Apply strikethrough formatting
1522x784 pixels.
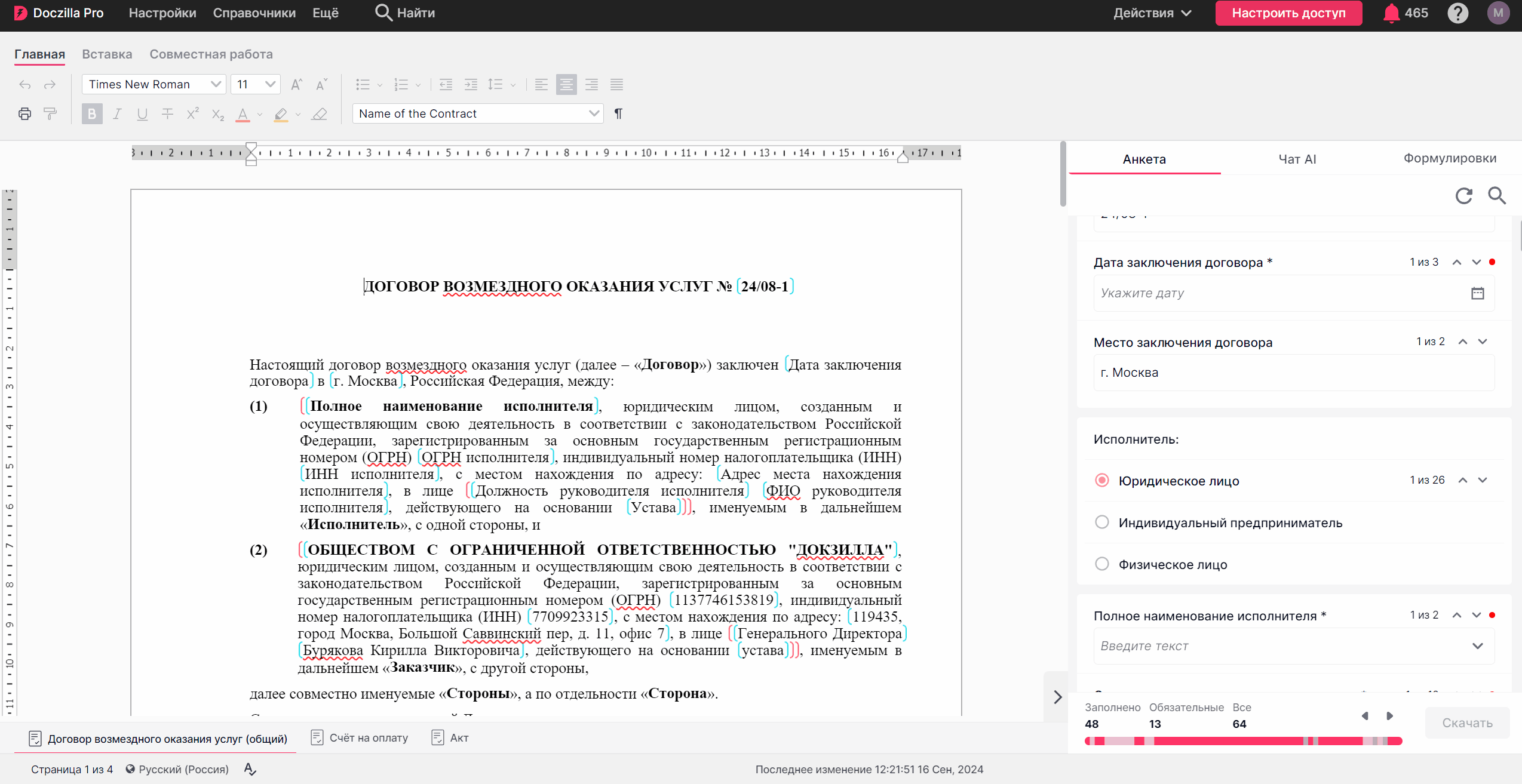(167, 113)
